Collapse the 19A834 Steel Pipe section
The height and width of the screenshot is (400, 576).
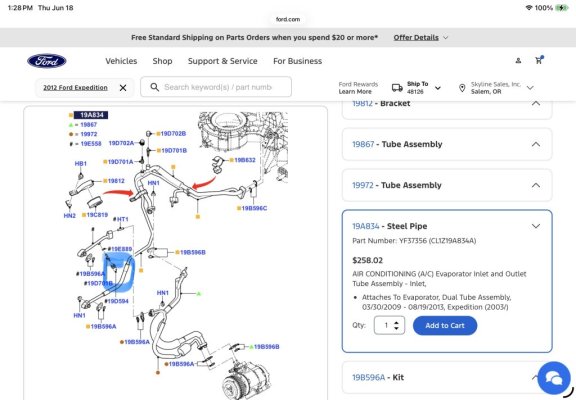[x=447, y=226]
